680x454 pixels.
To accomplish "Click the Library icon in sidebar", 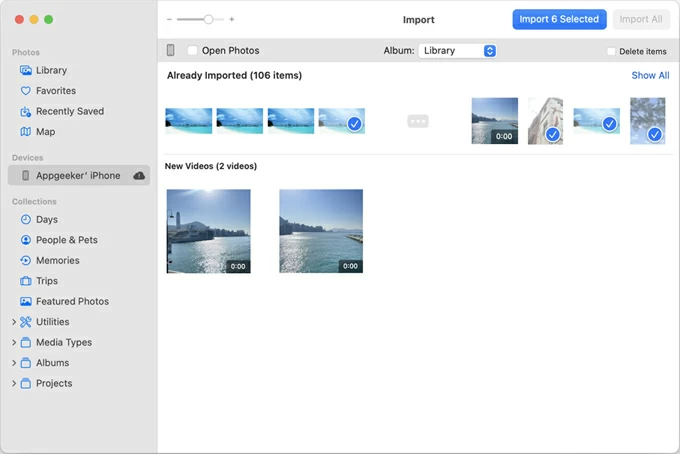I will pyautogui.click(x=26, y=70).
